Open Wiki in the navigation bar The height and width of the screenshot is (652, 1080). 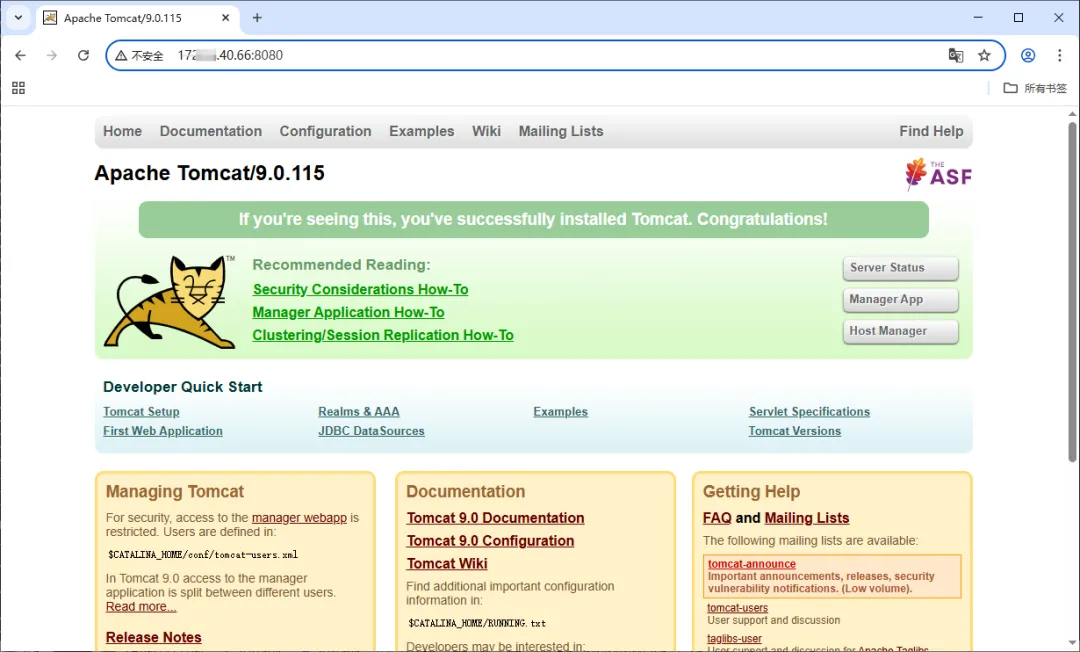coord(486,131)
